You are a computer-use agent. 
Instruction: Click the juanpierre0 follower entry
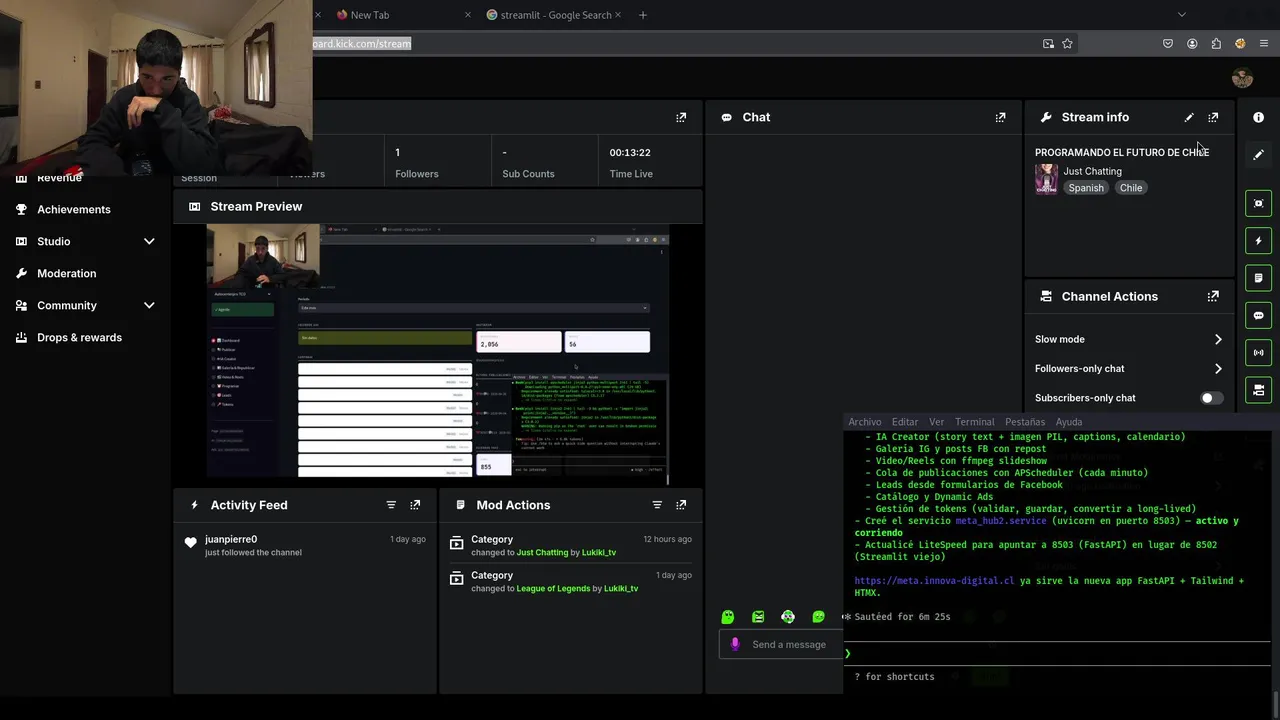306,545
